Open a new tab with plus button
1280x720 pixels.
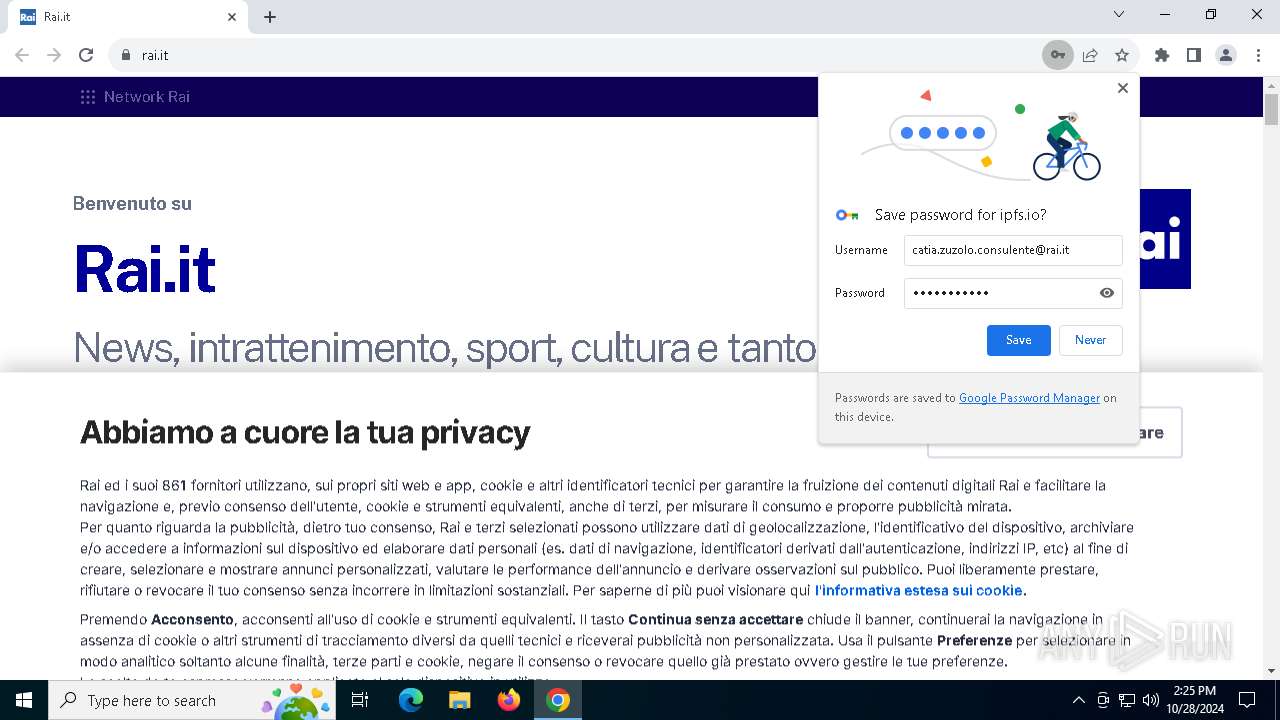point(270,17)
